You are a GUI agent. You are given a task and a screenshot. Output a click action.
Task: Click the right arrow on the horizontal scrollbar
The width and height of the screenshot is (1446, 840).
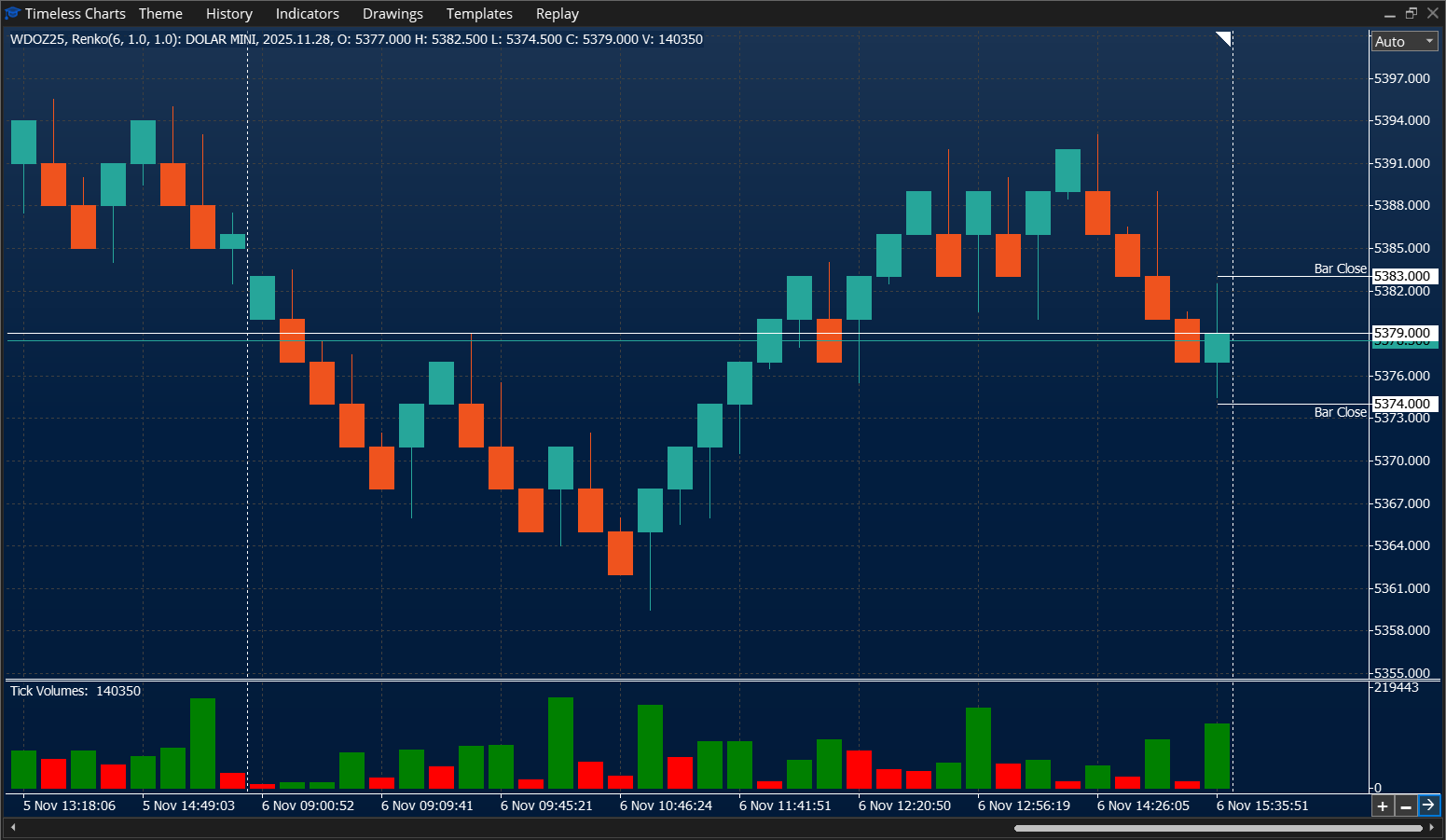(1433, 826)
